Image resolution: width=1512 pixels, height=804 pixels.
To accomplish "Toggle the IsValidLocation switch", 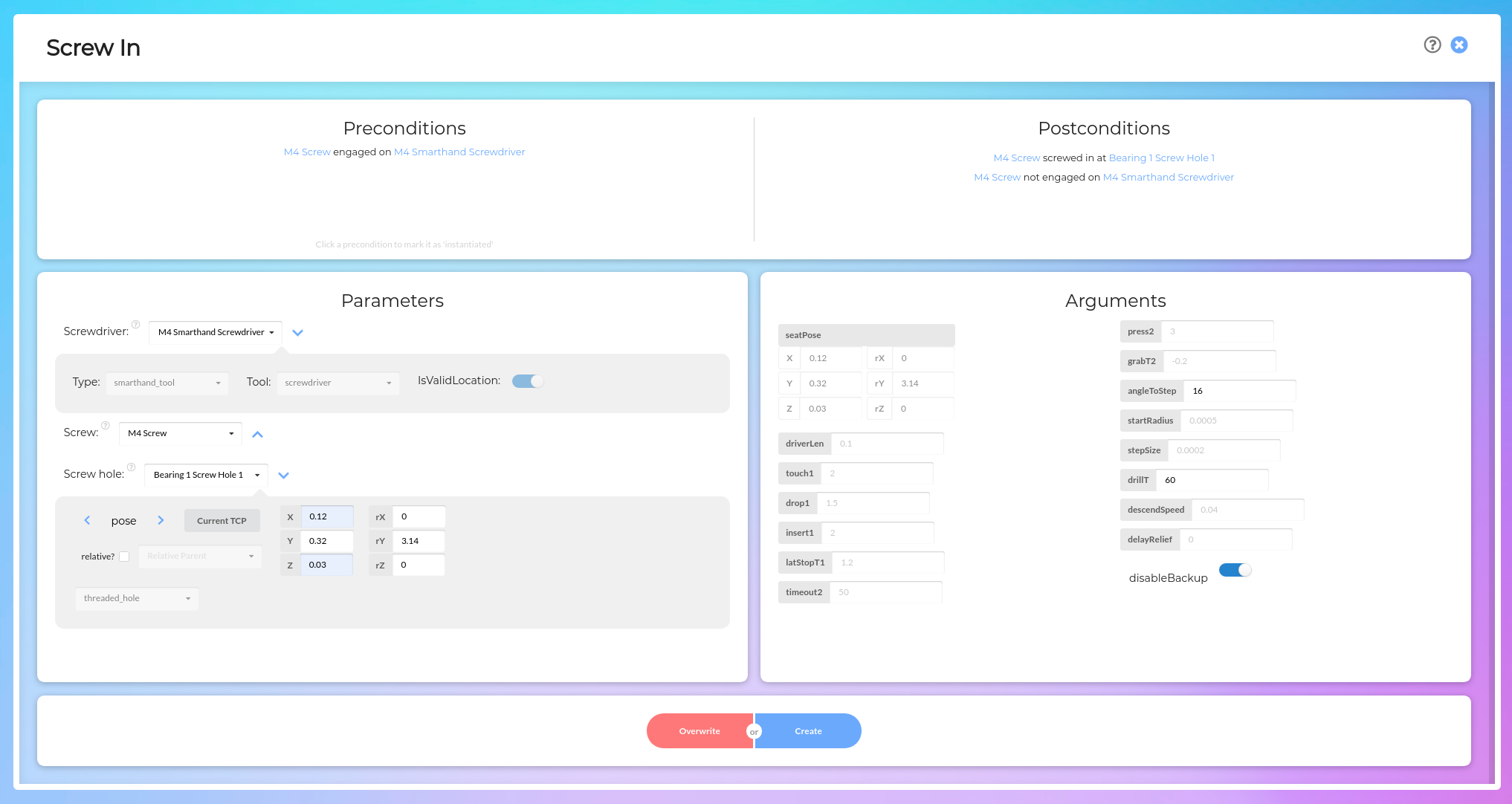I will click(528, 381).
